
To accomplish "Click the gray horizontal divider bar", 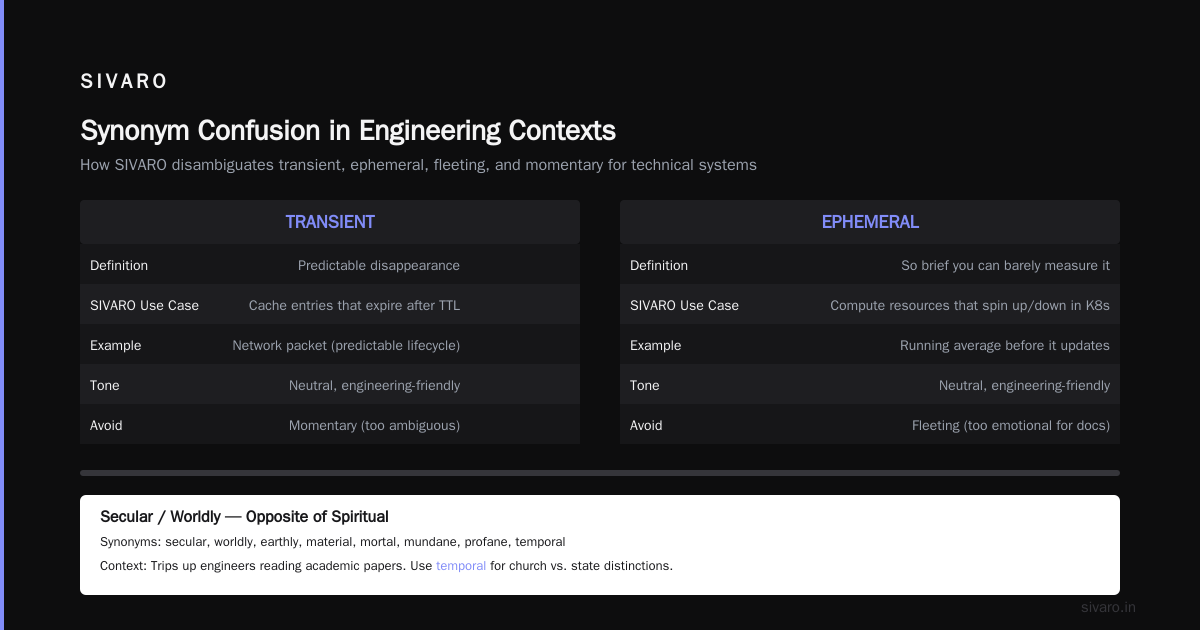I will (x=600, y=473).
